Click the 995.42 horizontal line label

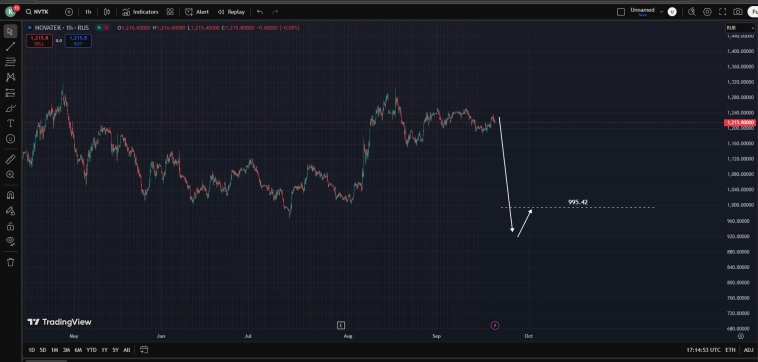coord(578,202)
